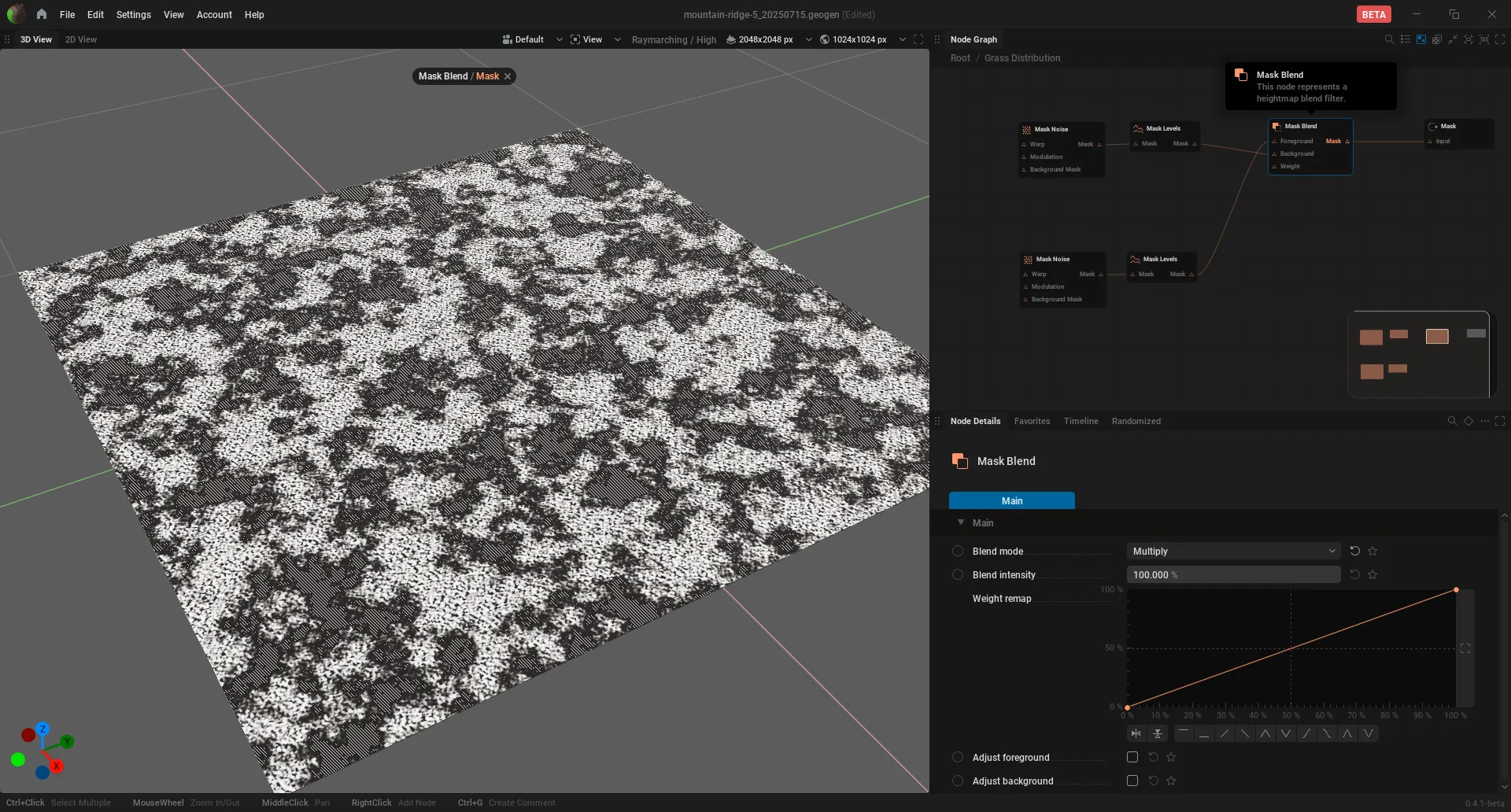Viewport: 1511px width, 812px height.
Task: Enable the Adjust foreground checkbox
Action: [1132, 757]
